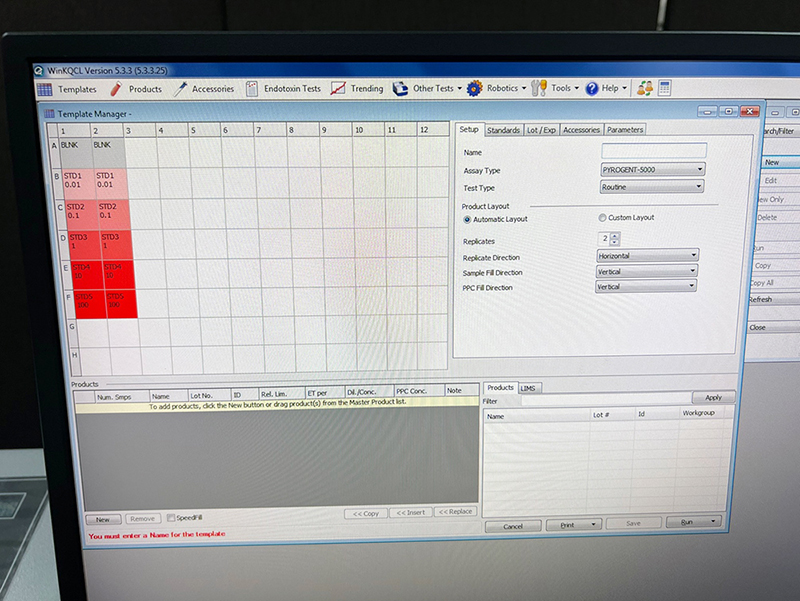
Task: Click the calculator icon in toolbar
Action: [x=665, y=88]
